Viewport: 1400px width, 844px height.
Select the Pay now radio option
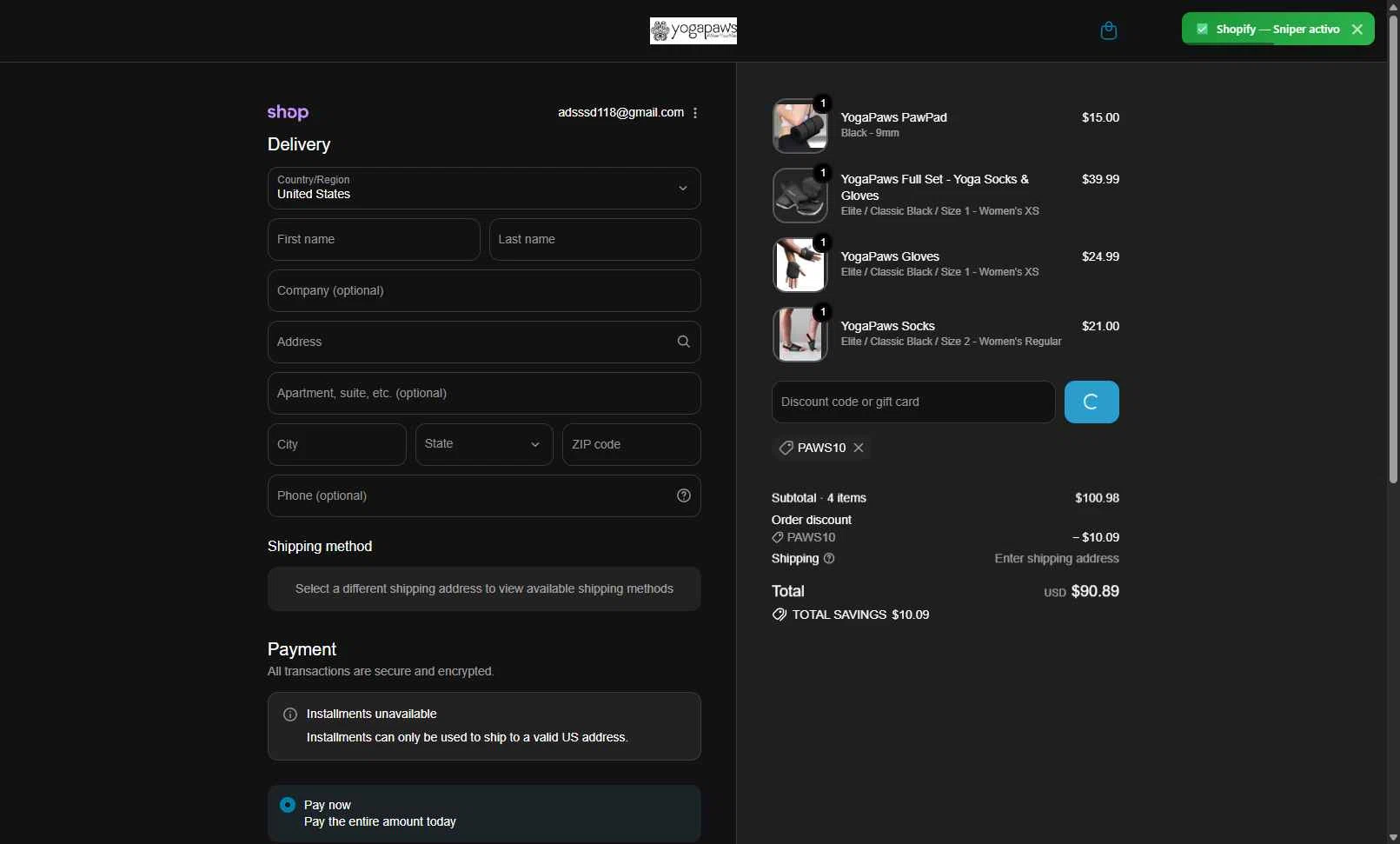[x=288, y=805]
